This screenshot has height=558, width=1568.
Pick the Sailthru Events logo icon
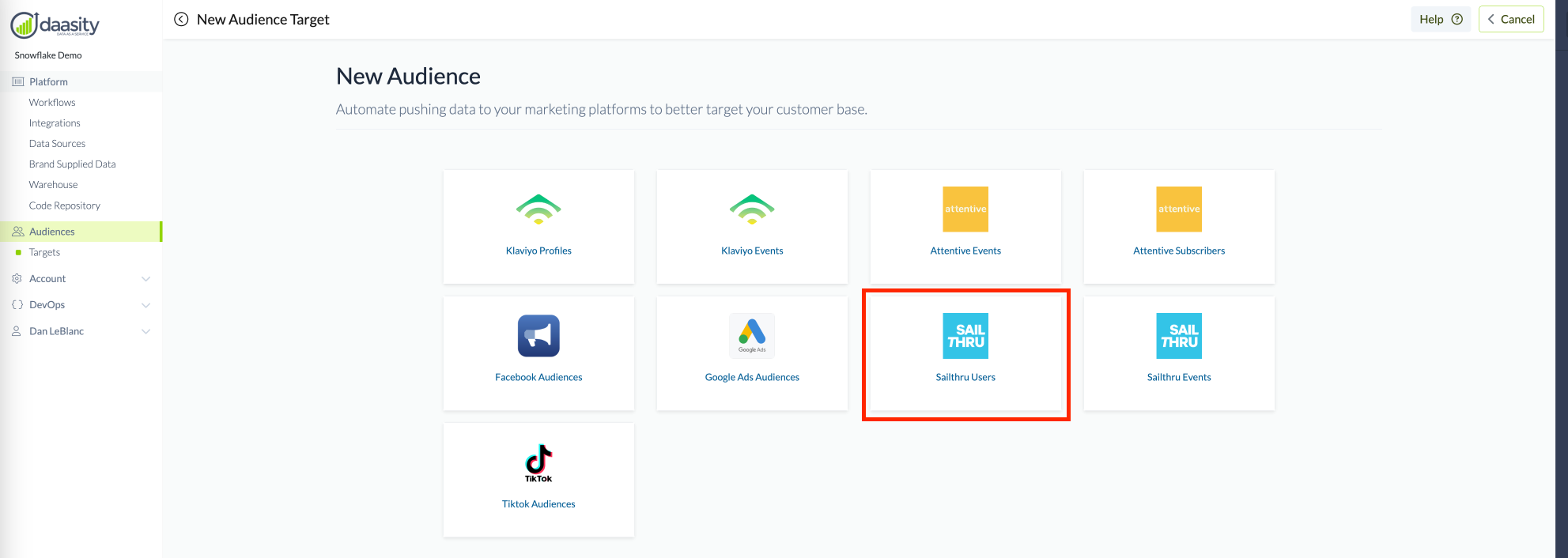(1179, 336)
